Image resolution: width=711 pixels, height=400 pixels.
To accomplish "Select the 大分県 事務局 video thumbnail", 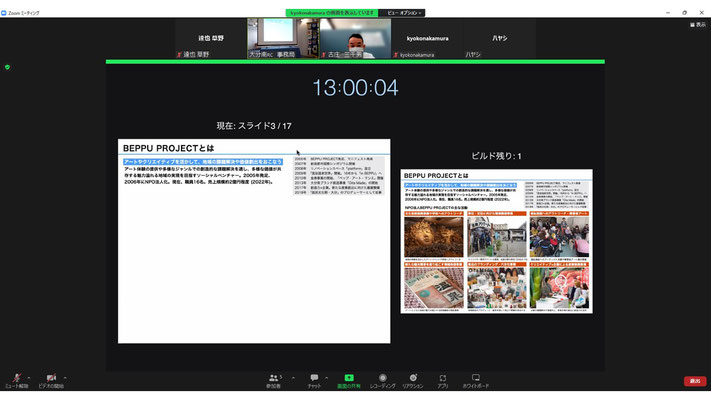I will click(283, 38).
